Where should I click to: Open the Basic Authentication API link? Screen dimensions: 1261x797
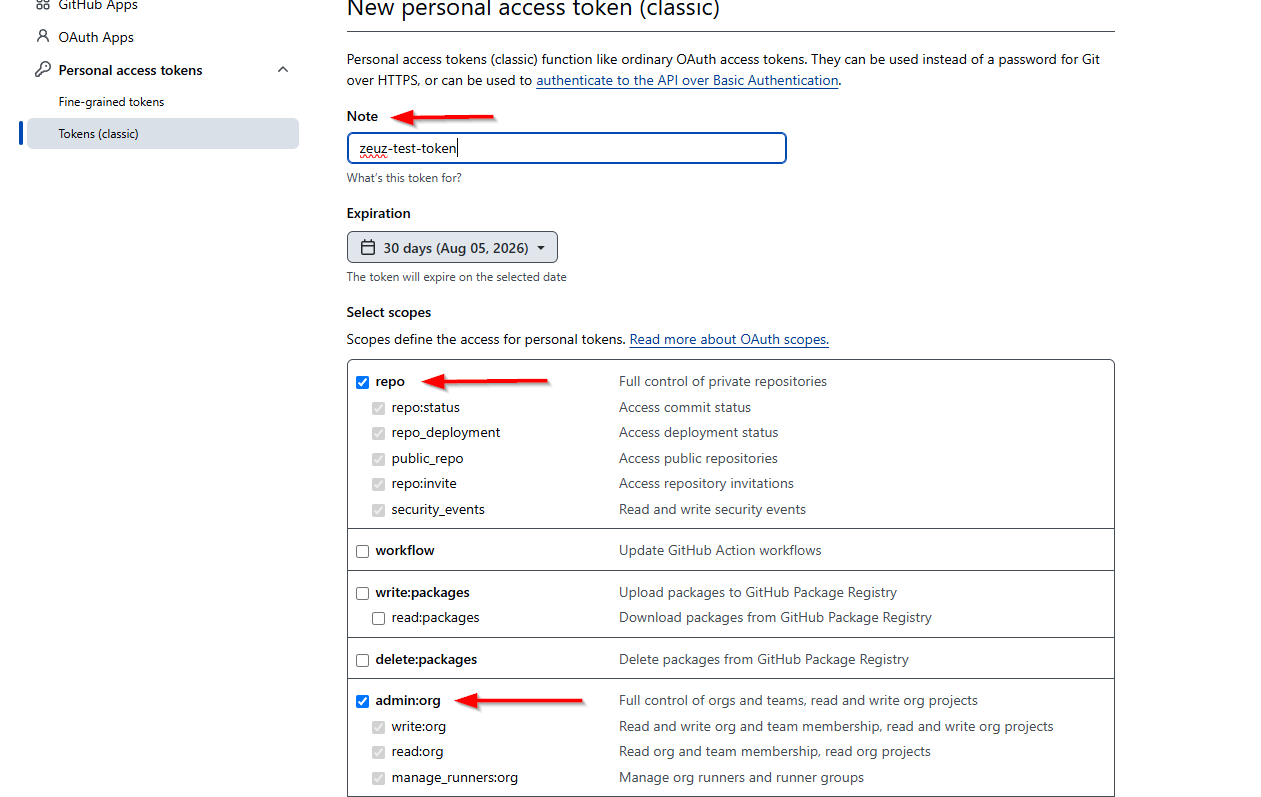click(x=687, y=80)
